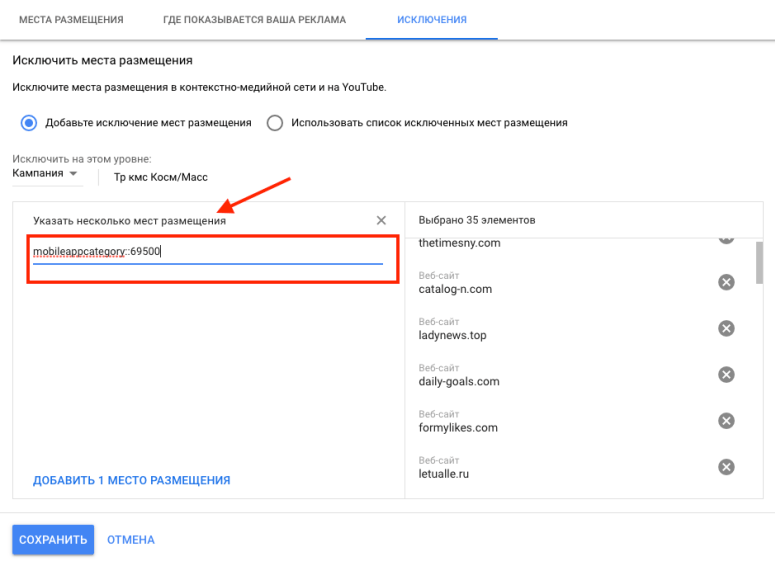Select the formylikes.com entry
This screenshot has height=566, width=775.
458,428
